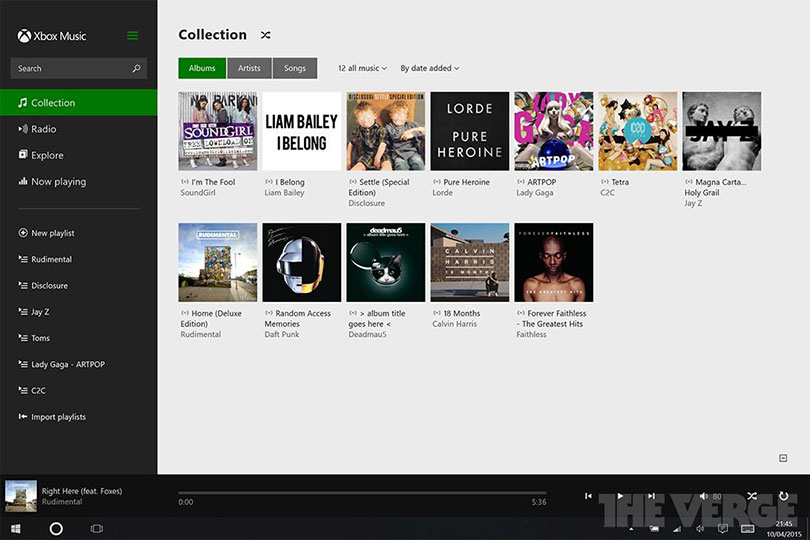Start playback with the play button

[x=620, y=496]
